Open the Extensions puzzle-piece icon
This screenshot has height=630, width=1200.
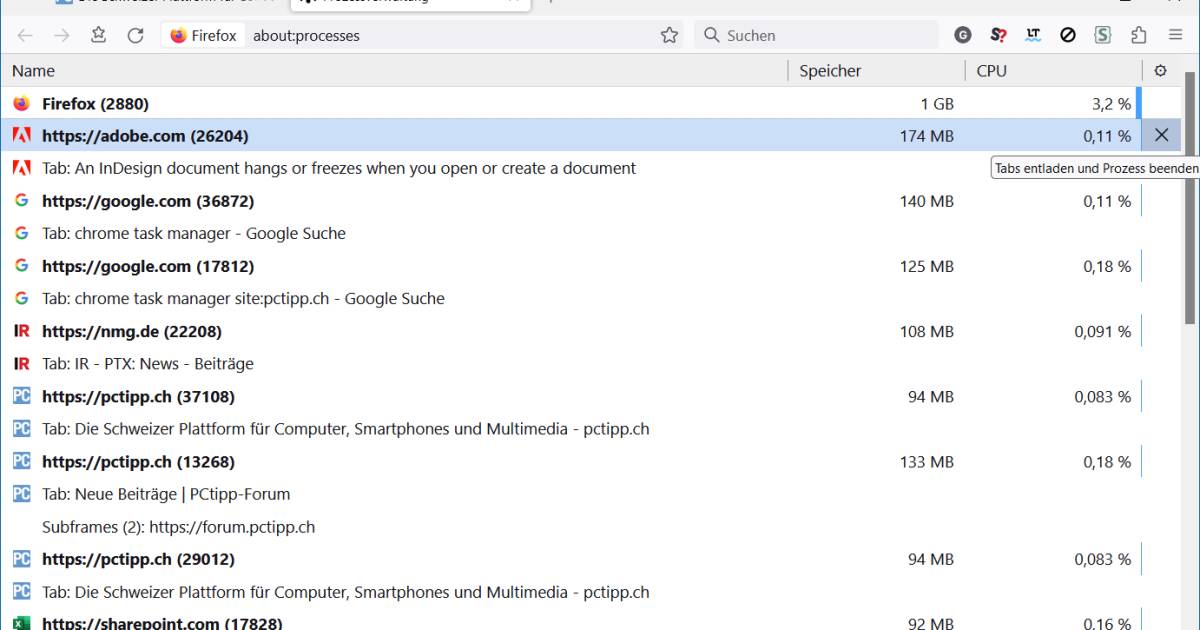coord(1138,35)
